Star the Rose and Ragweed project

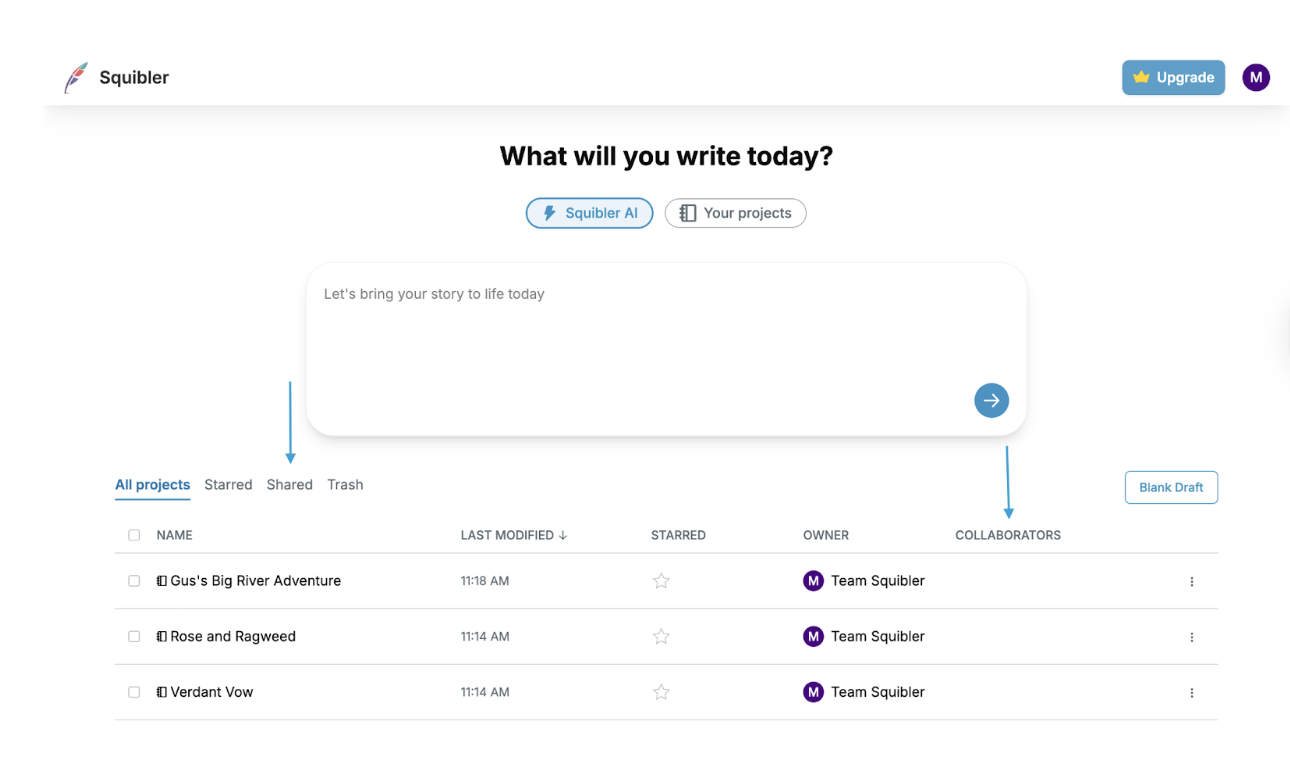(661, 636)
